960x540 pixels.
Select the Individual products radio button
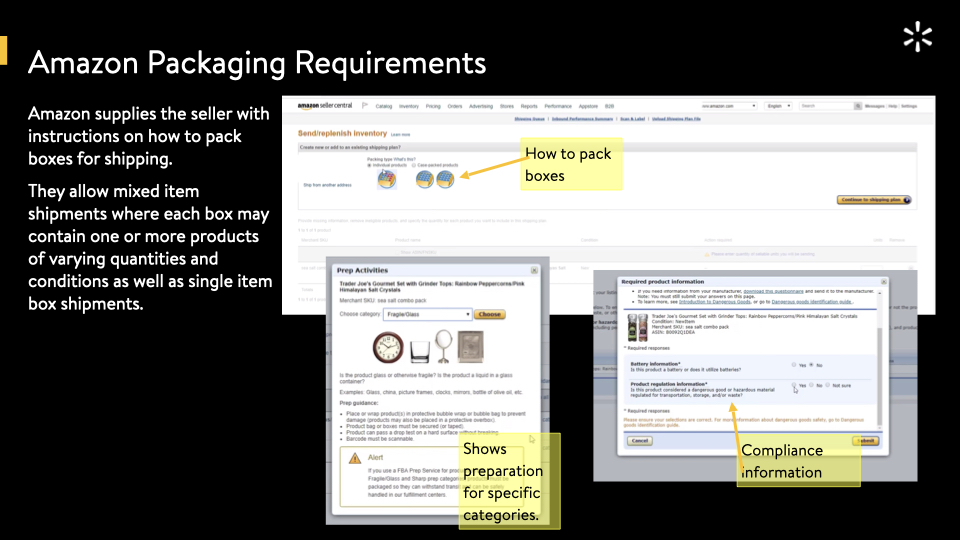point(369,165)
